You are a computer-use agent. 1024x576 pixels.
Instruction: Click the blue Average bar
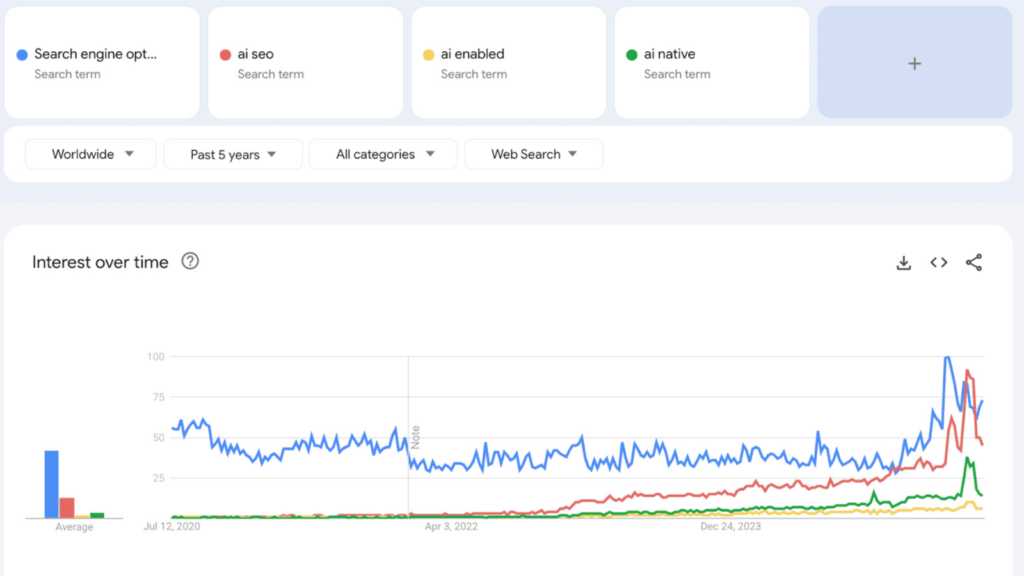click(x=51, y=484)
